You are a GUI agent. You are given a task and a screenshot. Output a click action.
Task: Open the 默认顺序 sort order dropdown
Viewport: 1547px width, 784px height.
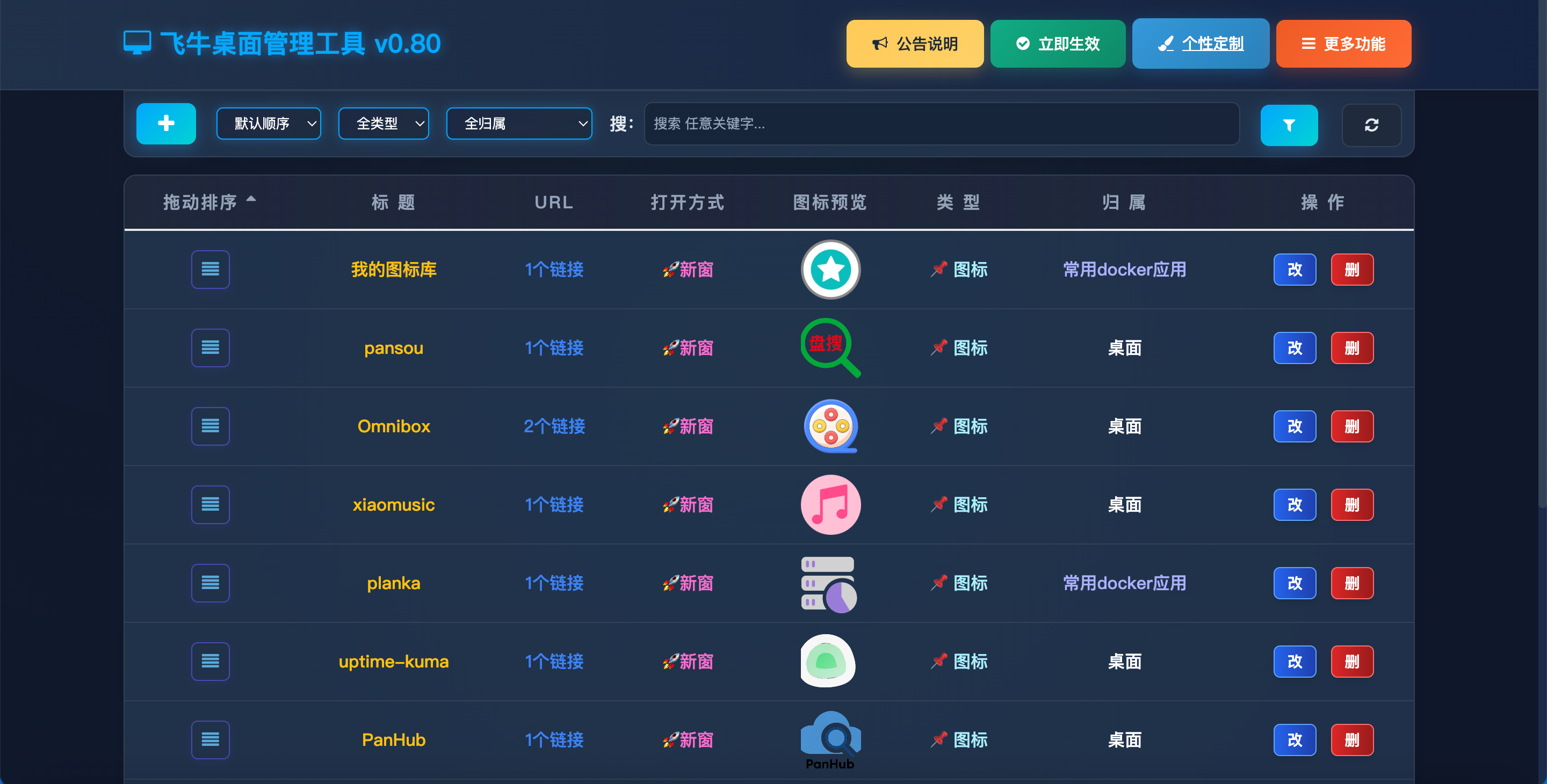[x=269, y=124]
